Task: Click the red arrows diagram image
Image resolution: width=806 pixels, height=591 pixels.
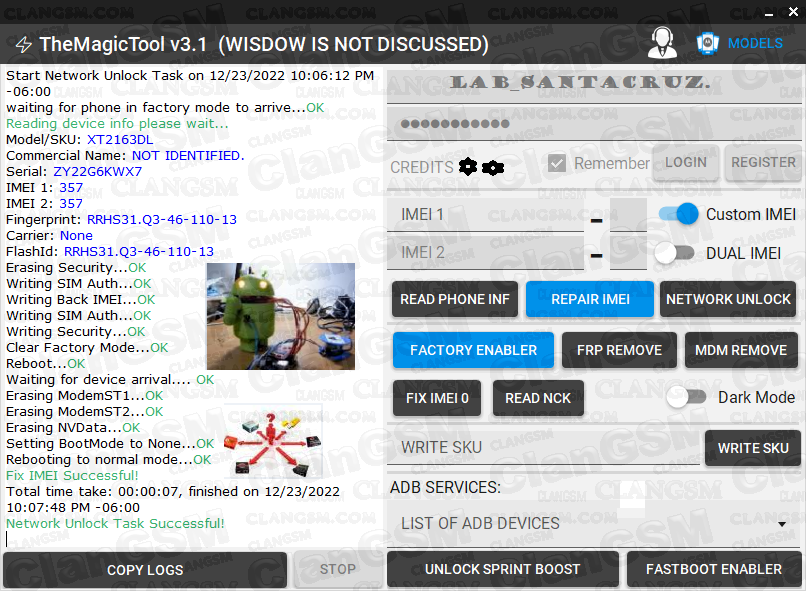Action: point(273,442)
